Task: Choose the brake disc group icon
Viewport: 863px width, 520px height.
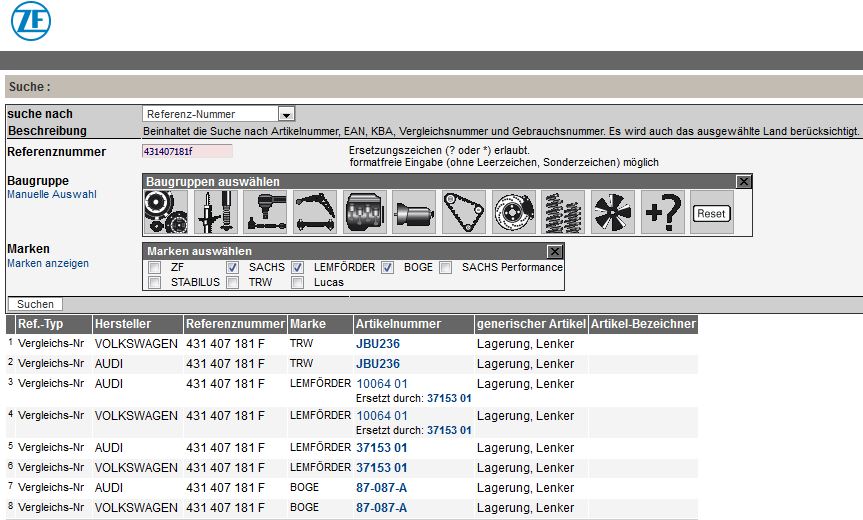Action: tap(514, 213)
